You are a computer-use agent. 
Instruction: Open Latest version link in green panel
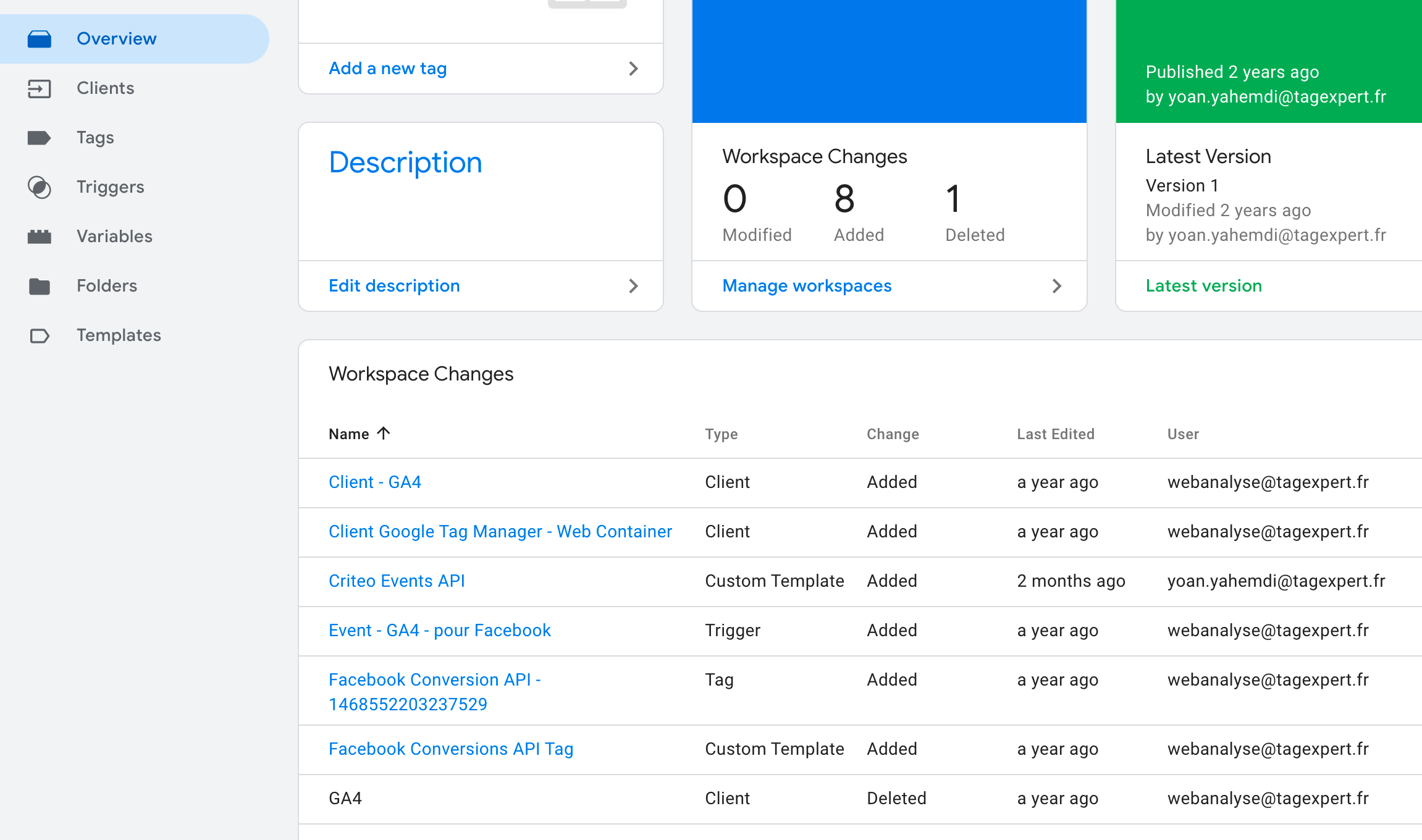[x=1204, y=285]
